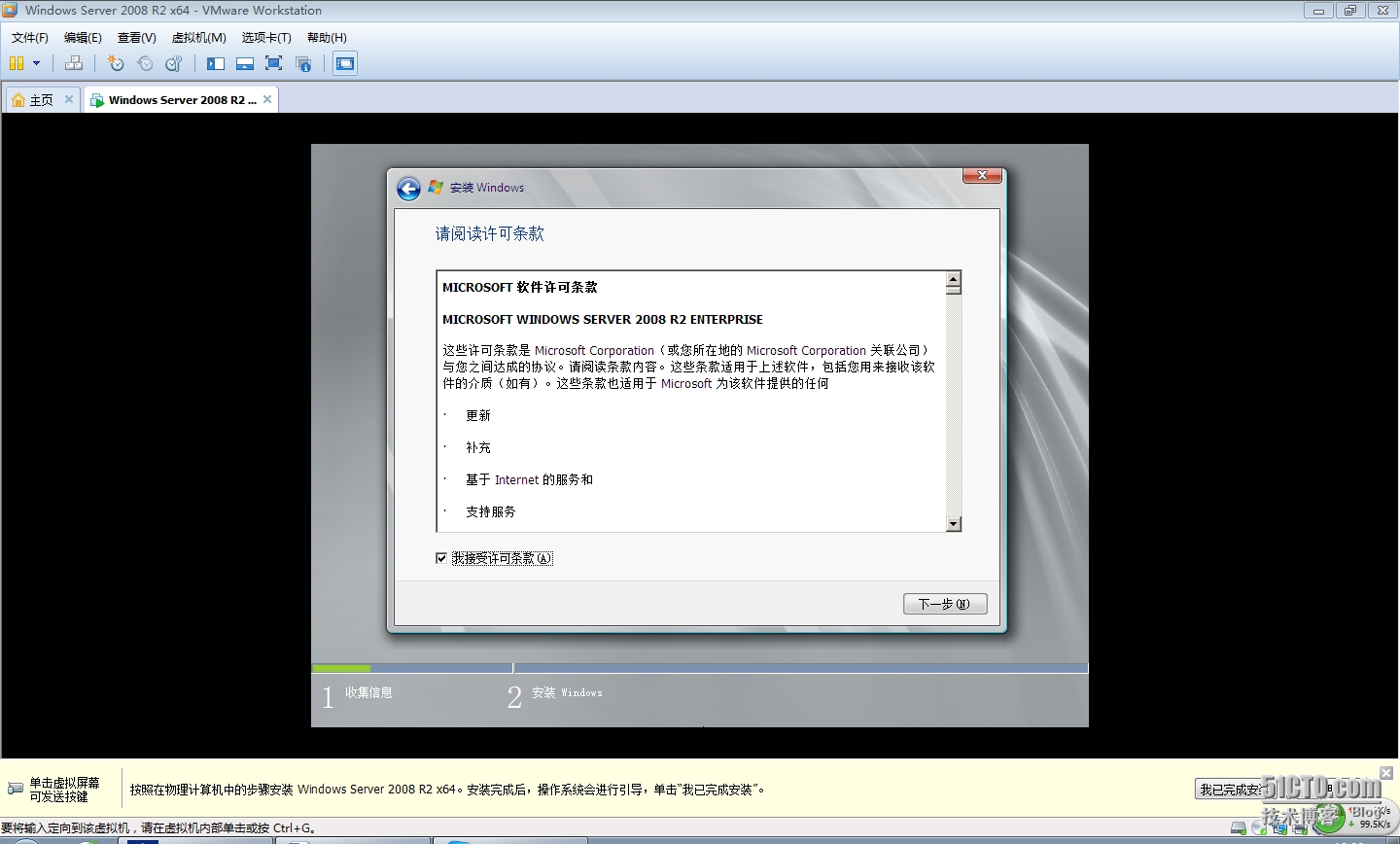Viewport: 1400px width, 844px height.
Task: Revert to previous snapshot icon
Action: point(145,63)
